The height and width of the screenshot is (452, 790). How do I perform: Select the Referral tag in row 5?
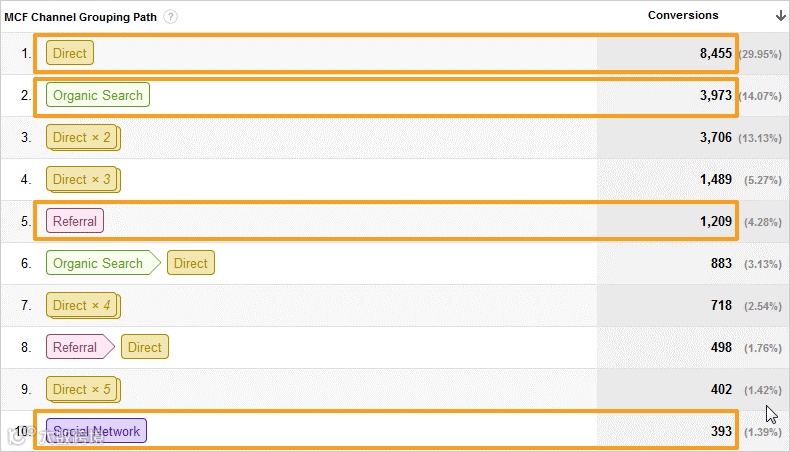pyautogui.click(x=75, y=221)
